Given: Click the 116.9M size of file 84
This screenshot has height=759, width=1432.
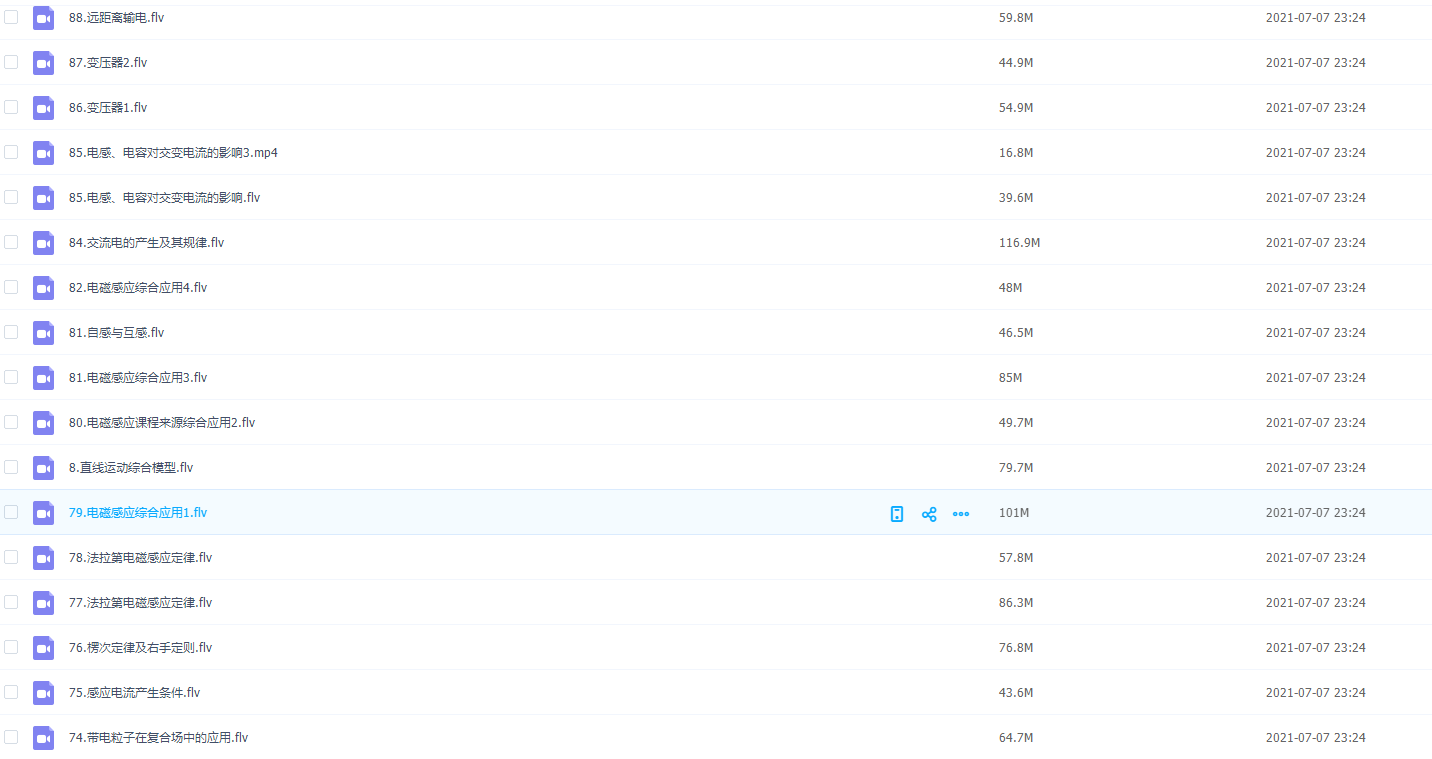Looking at the screenshot, I should tap(1019, 243).
